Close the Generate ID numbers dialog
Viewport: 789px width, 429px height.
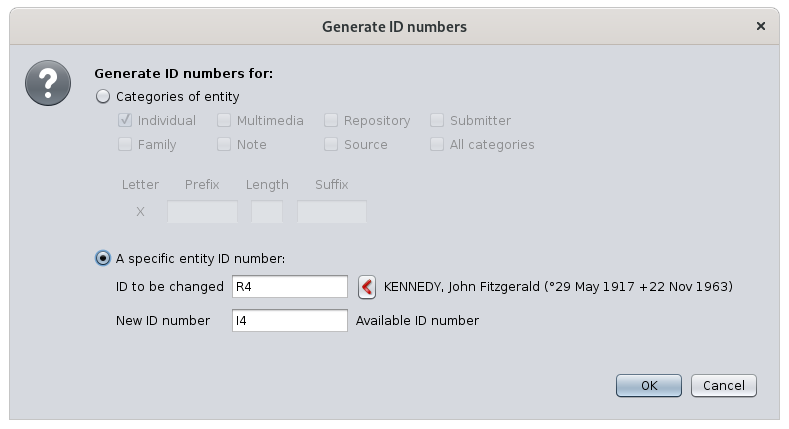pyautogui.click(x=761, y=26)
